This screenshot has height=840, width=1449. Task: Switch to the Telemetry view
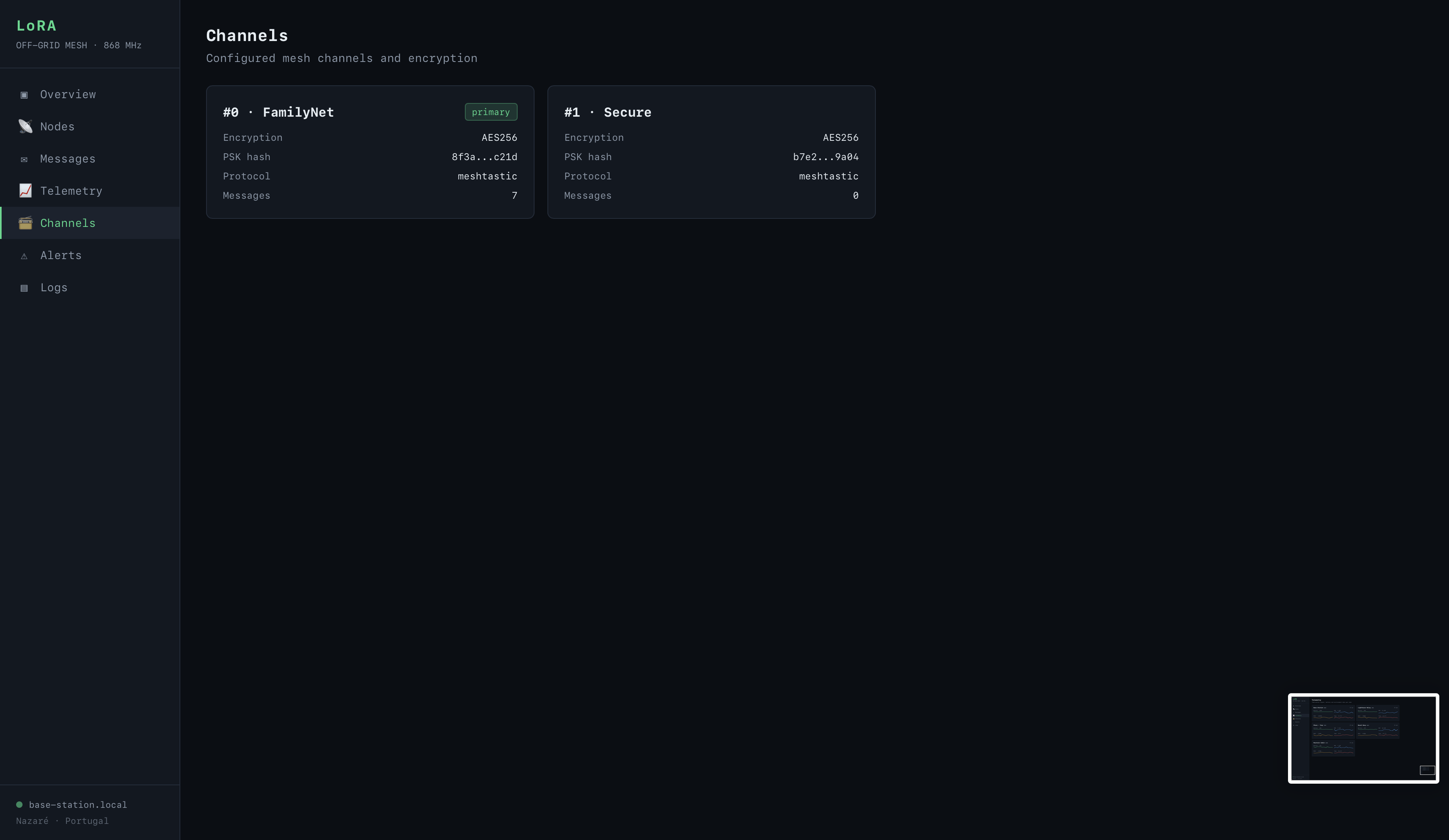(90, 191)
